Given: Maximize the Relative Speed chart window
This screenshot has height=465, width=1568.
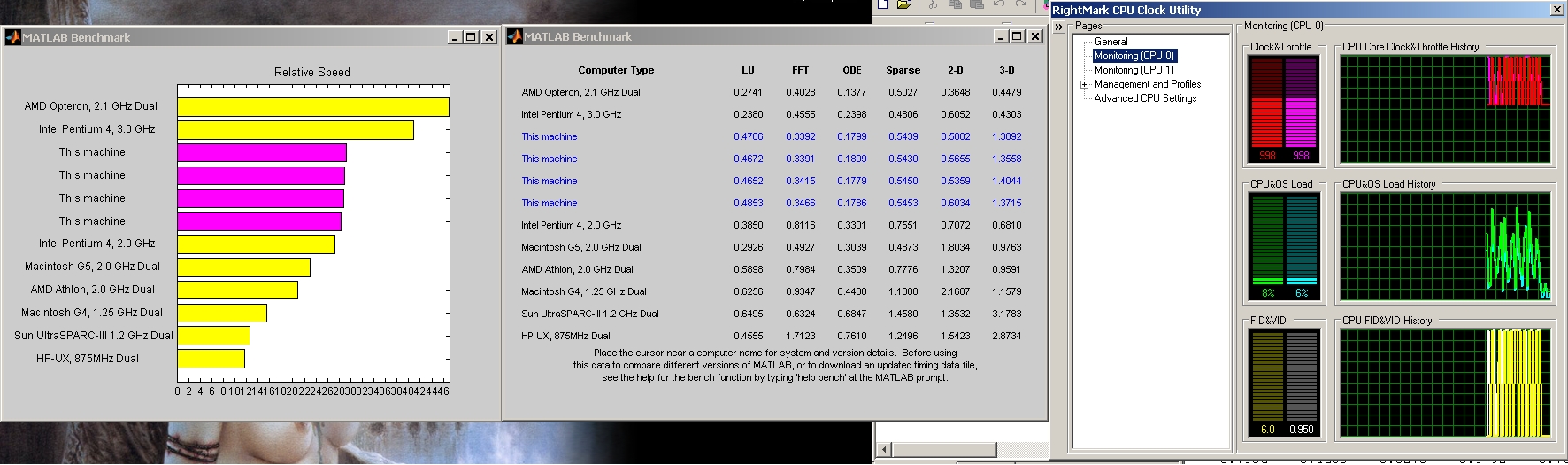Looking at the screenshot, I should (x=472, y=37).
